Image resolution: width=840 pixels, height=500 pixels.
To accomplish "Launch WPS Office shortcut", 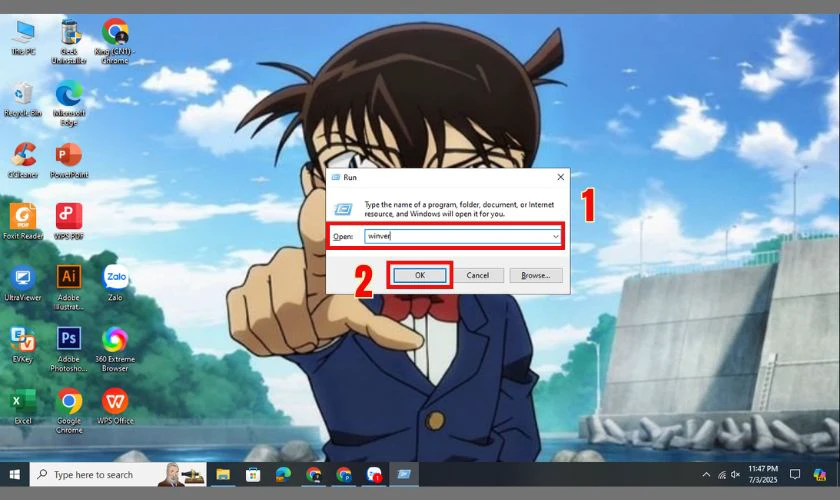I will click(x=115, y=406).
